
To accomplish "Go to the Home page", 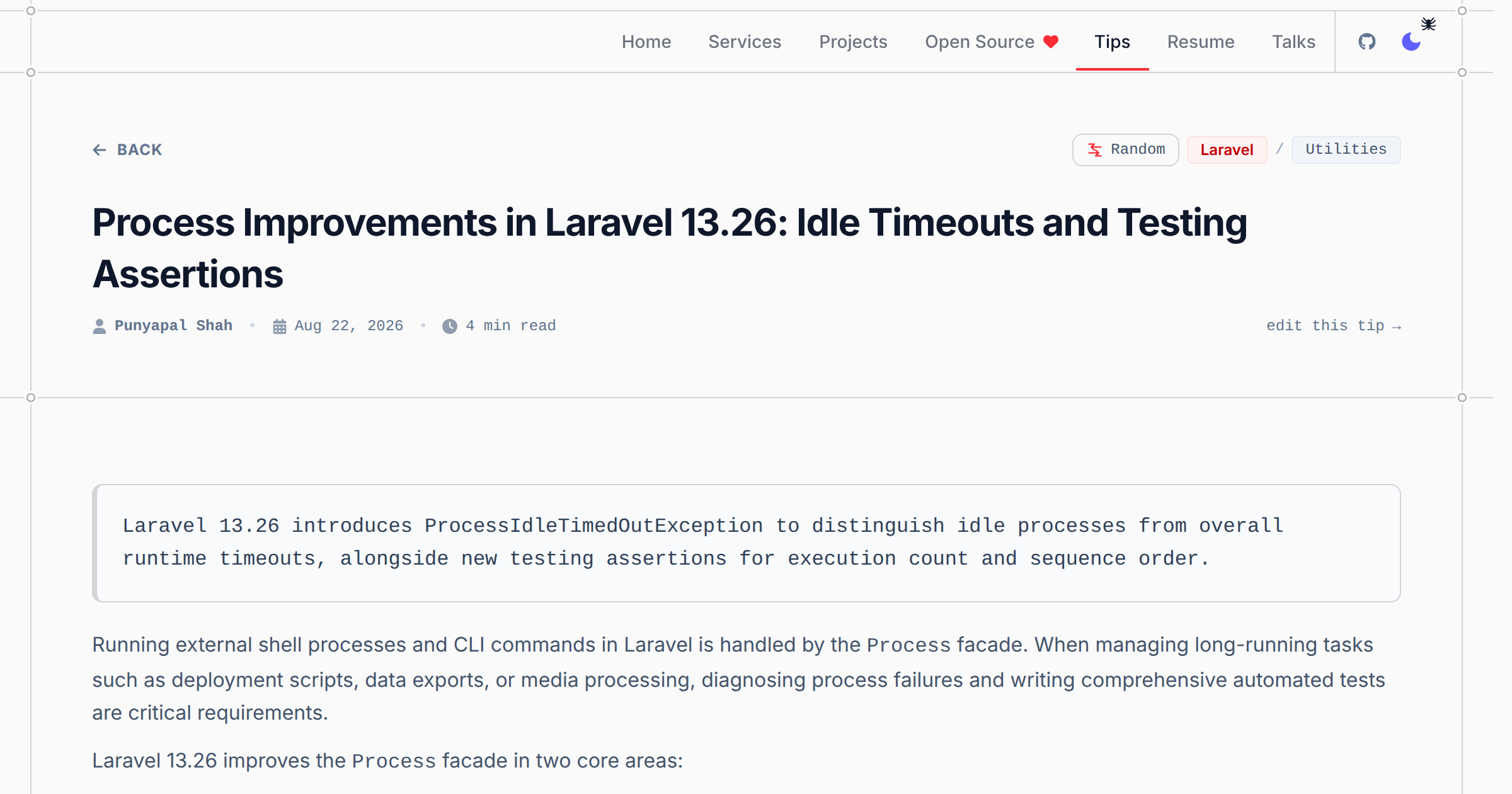I will click(646, 42).
